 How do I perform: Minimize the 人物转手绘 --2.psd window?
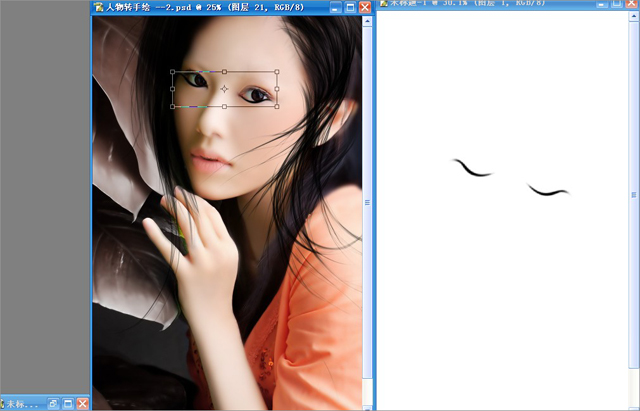(336, 7)
